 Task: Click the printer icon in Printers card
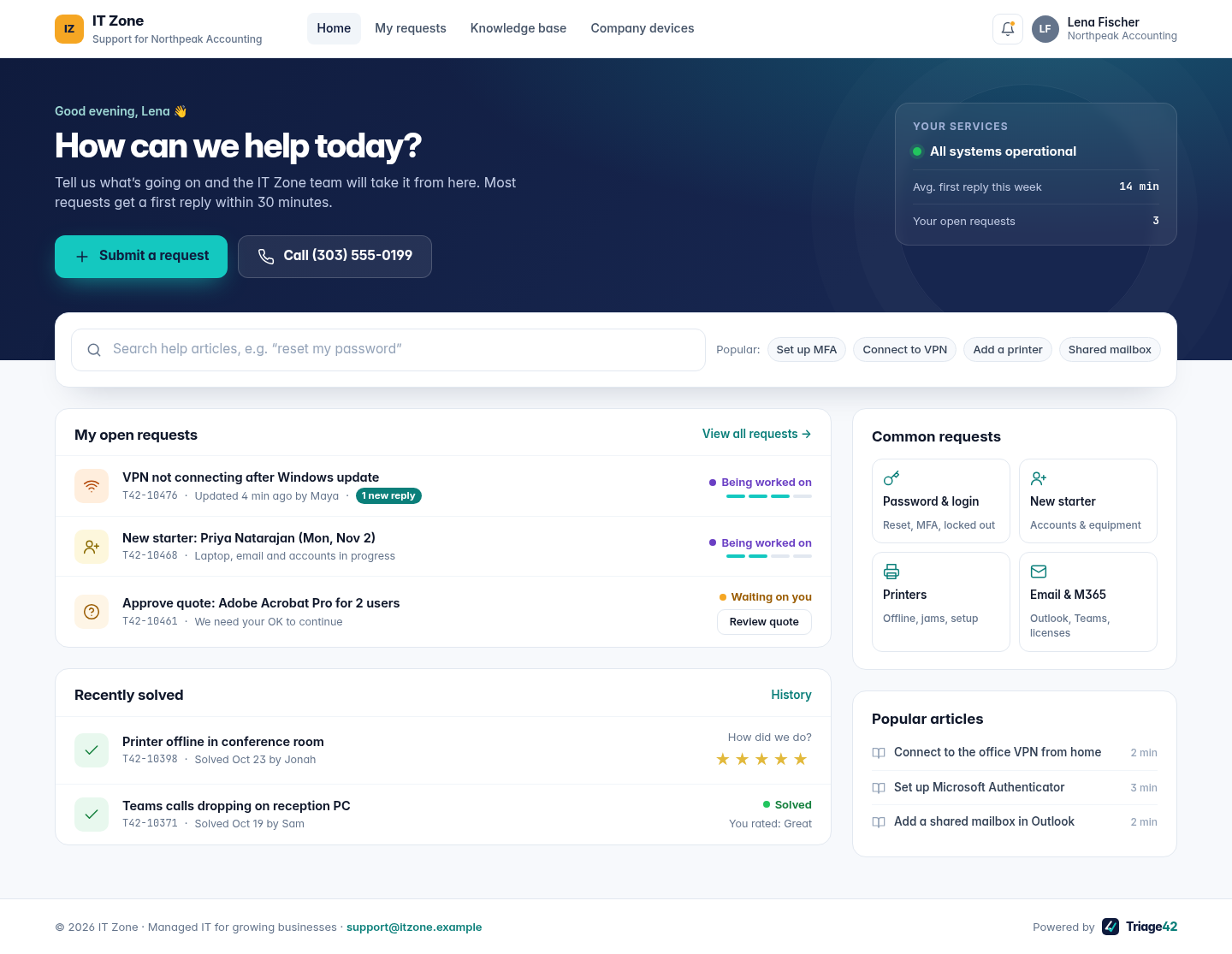pos(891,572)
